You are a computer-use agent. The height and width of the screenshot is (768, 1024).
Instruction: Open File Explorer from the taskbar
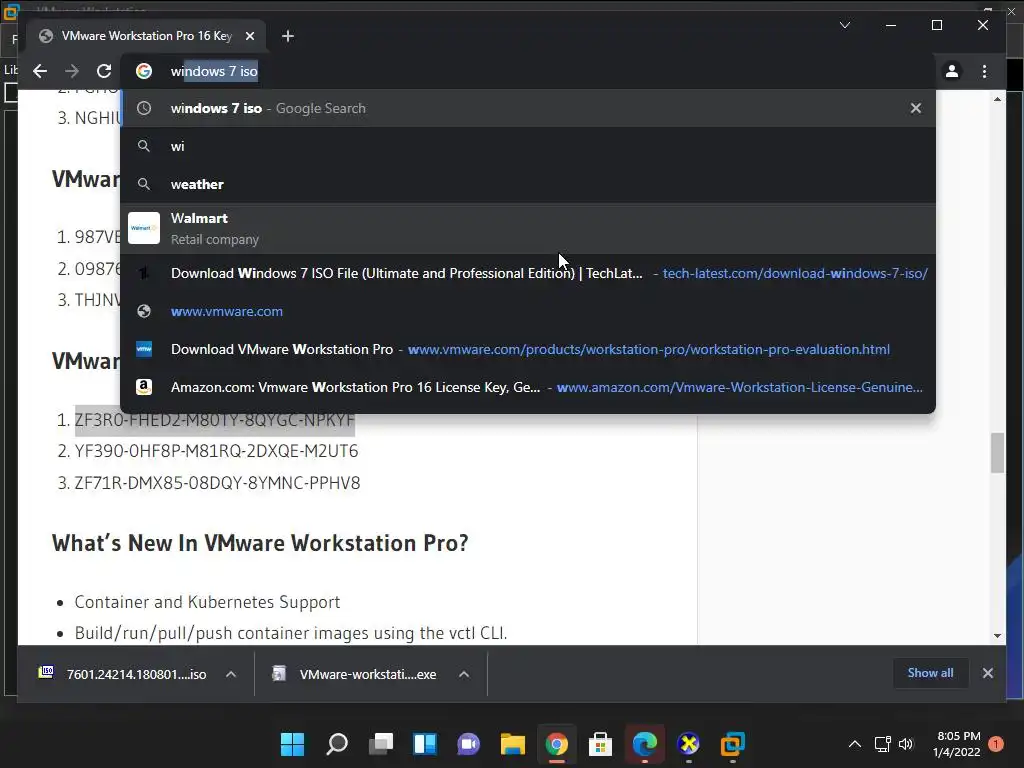tap(513, 744)
